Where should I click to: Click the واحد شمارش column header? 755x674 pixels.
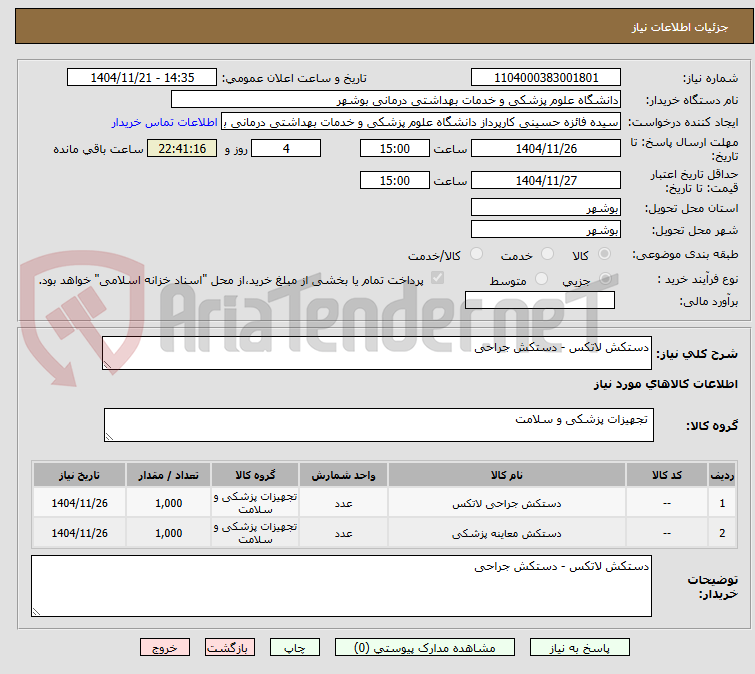coord(343,475)
